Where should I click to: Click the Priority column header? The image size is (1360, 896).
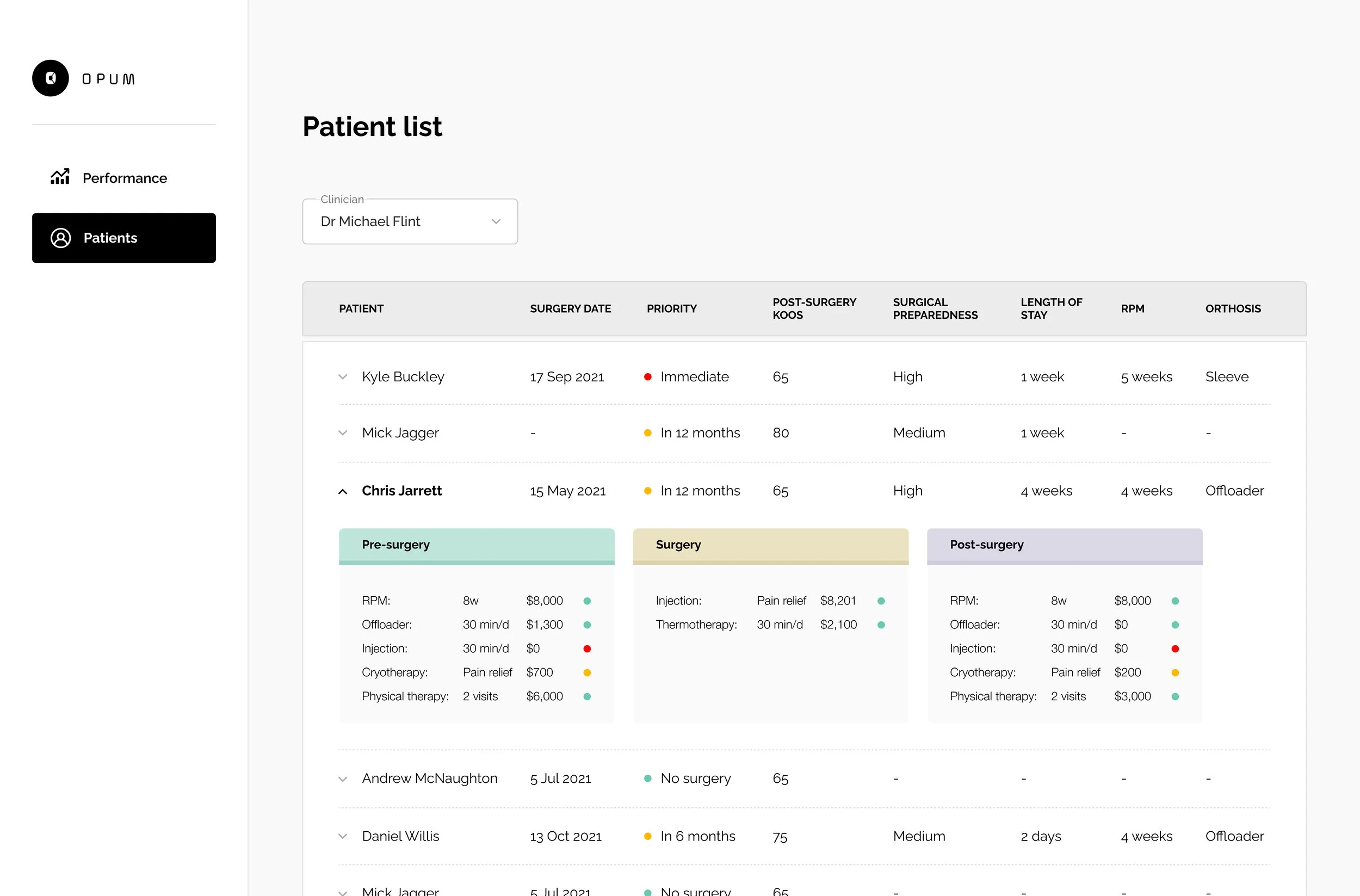coord(671,308)
